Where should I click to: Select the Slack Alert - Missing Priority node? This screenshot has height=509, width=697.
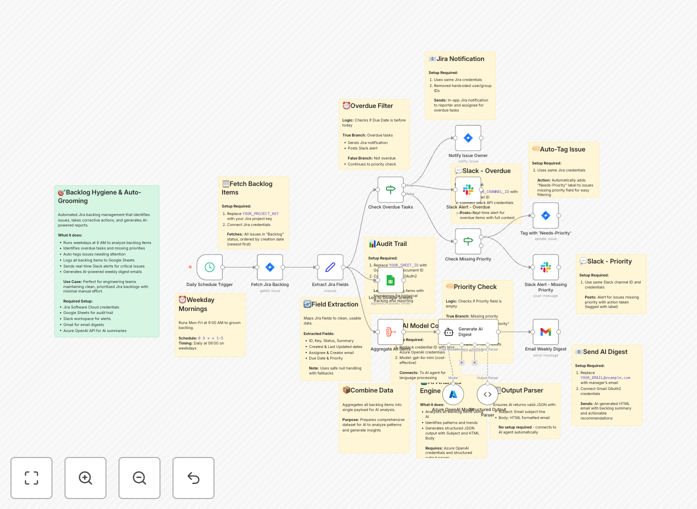pyautogui.click(x=545, y=267)
